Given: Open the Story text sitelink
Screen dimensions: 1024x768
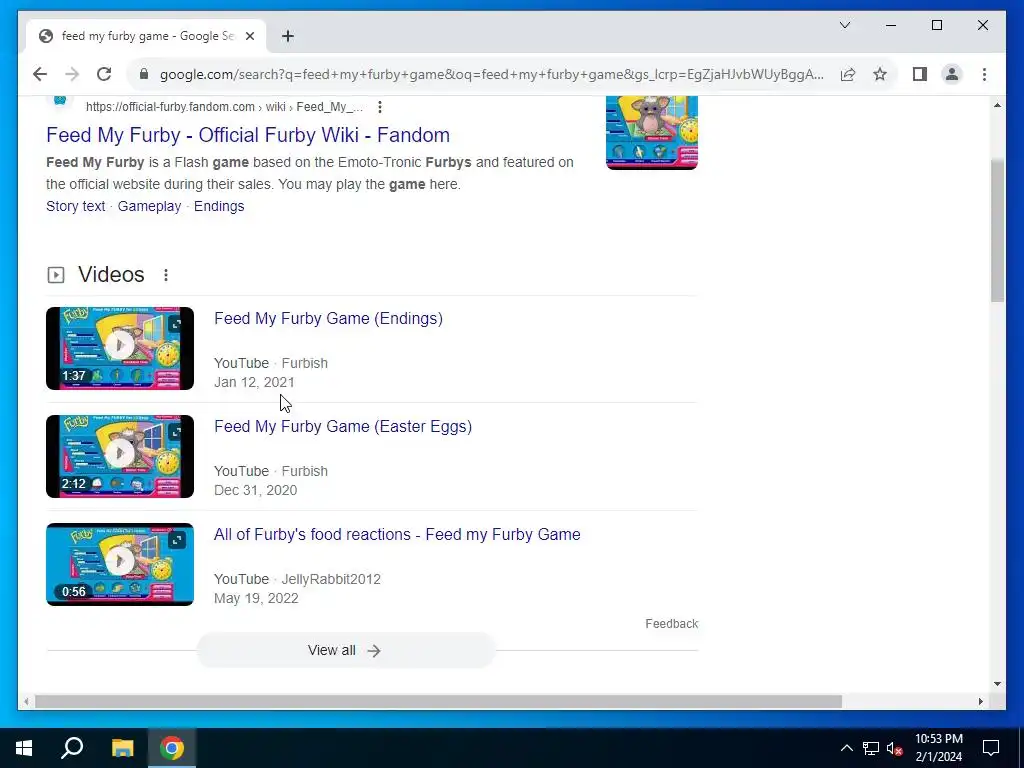Looking at the screenshot, I should coord(76,206).
